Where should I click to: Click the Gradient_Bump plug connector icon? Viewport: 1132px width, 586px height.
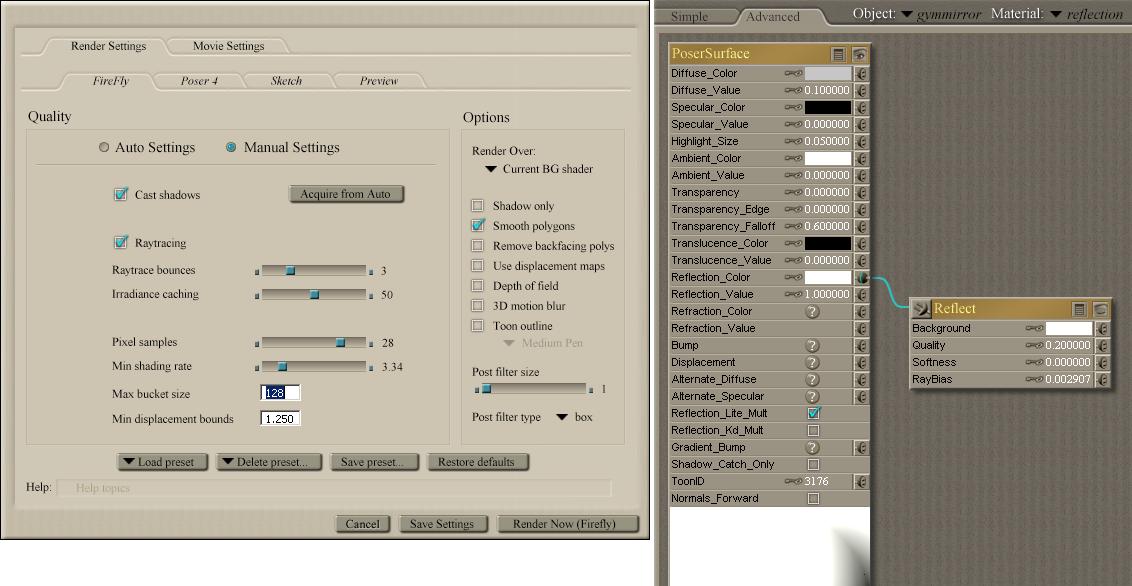pos(861,447)
